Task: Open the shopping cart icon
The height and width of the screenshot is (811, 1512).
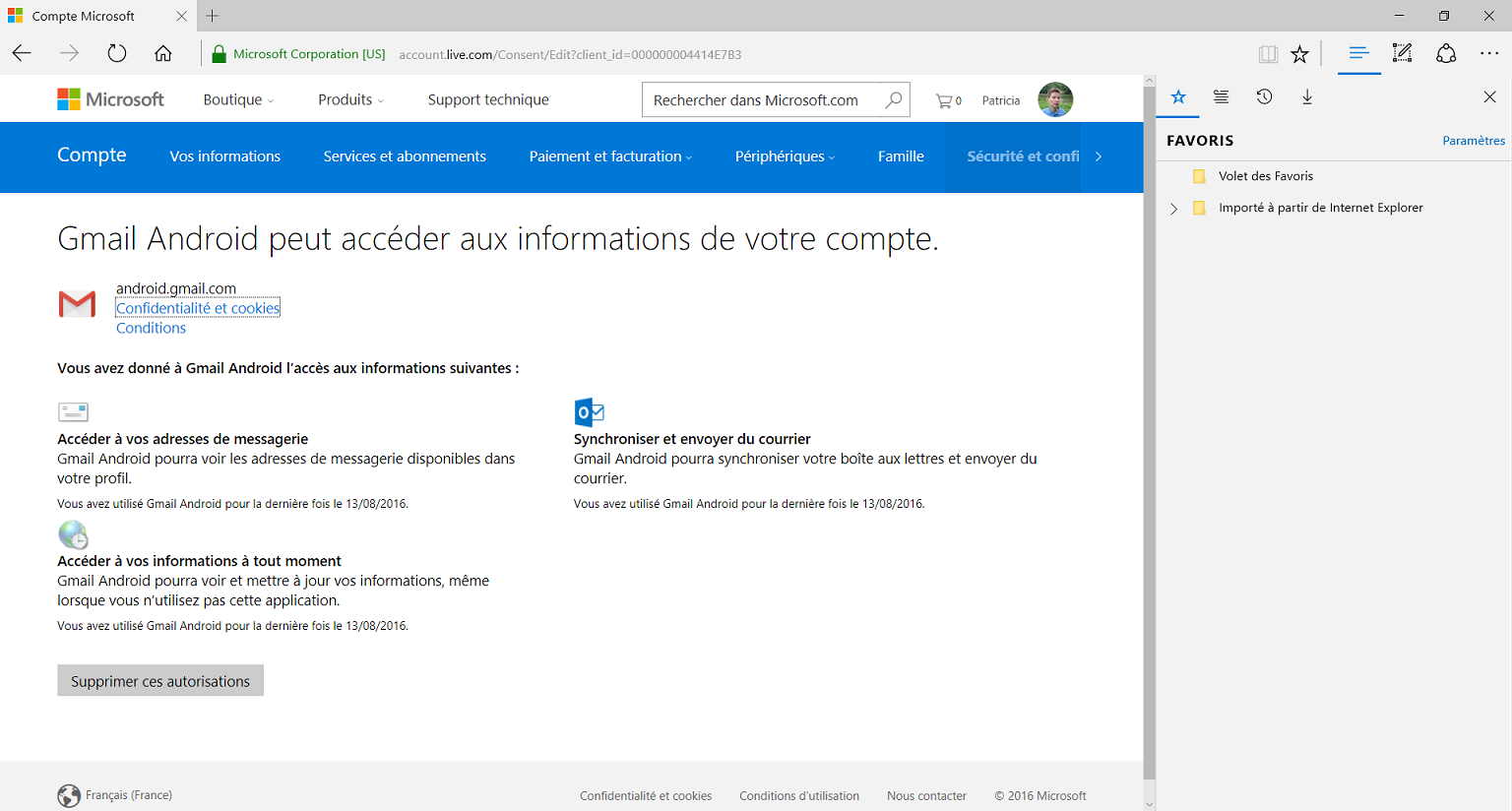Action: (948, 100)
